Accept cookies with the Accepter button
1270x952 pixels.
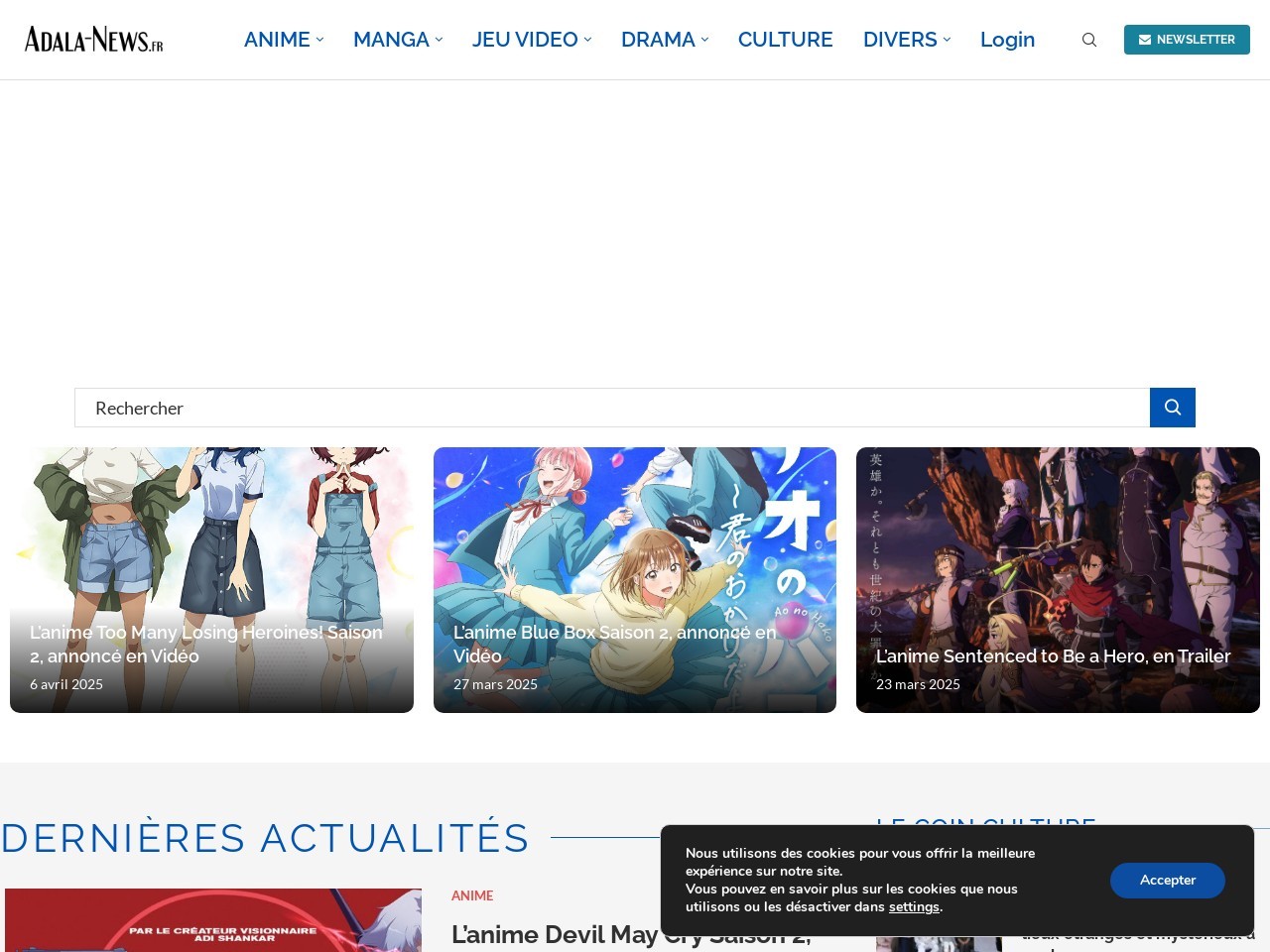click(x=1168, y=881)
